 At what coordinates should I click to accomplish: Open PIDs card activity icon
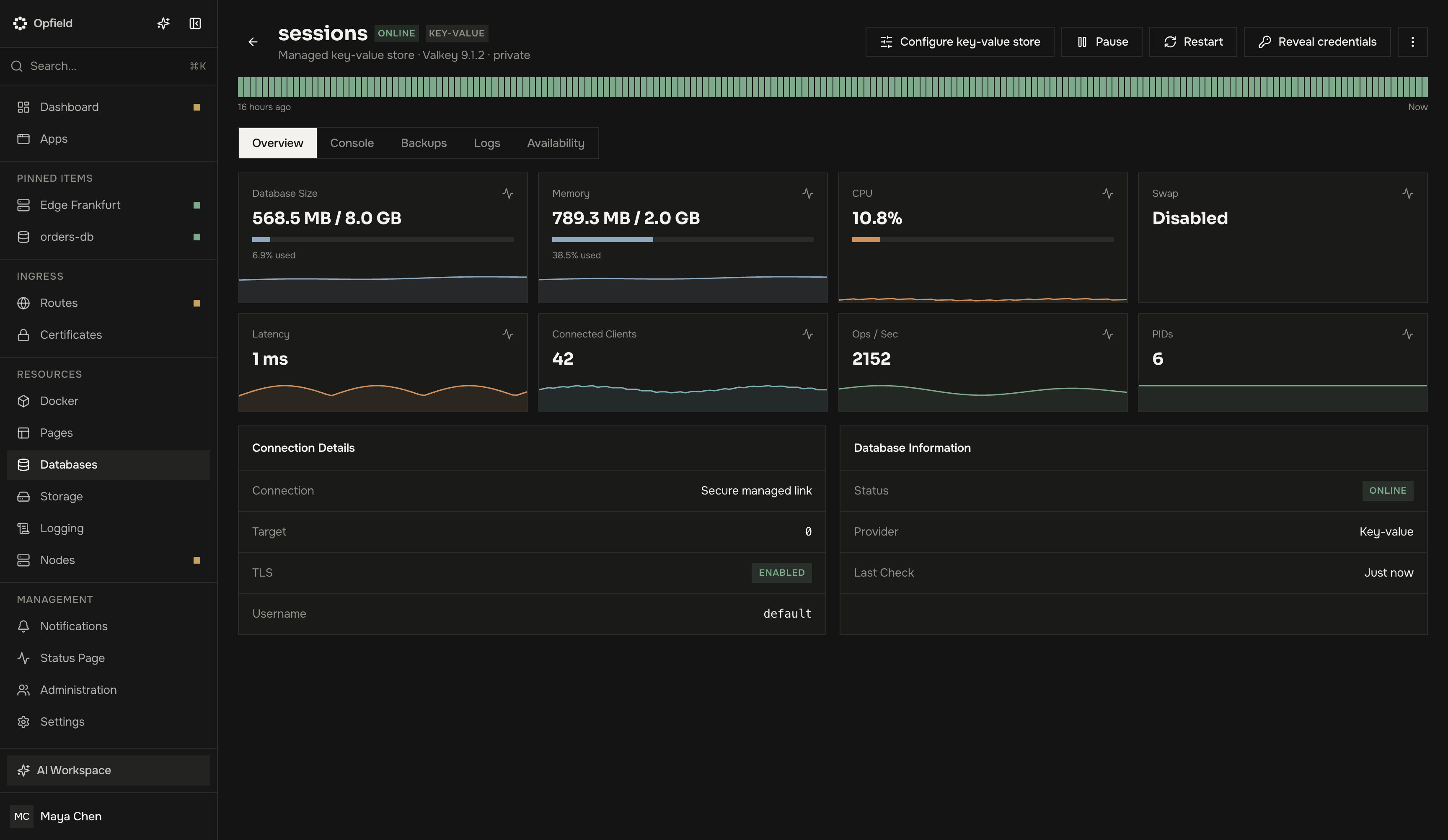(x=1408, y=334)
